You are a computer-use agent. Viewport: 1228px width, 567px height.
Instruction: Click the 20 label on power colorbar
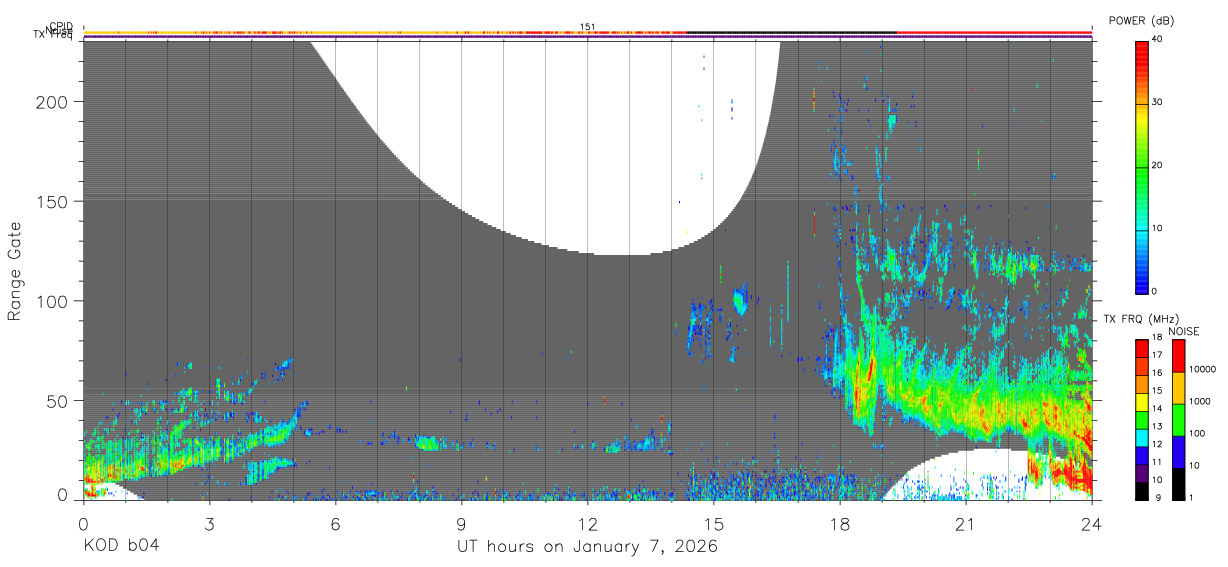click(x=1158, y=166)
